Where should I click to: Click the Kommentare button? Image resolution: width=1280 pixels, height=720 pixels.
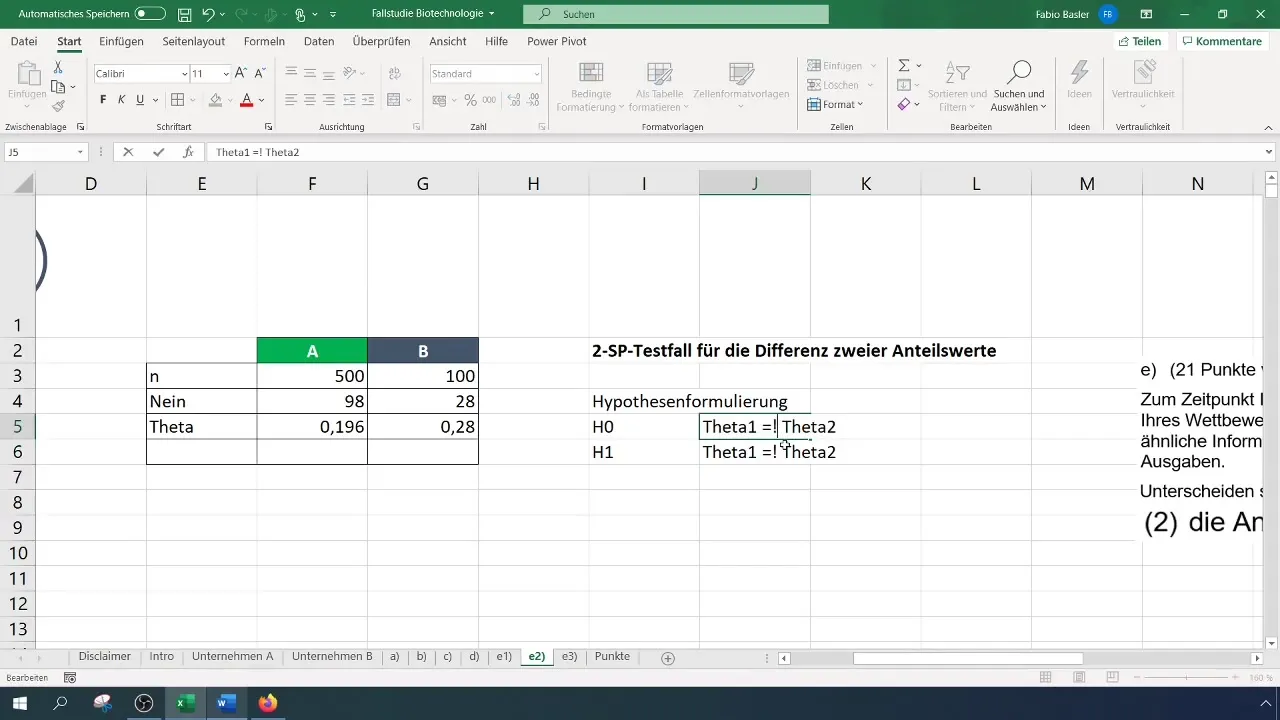(1221, 42)
